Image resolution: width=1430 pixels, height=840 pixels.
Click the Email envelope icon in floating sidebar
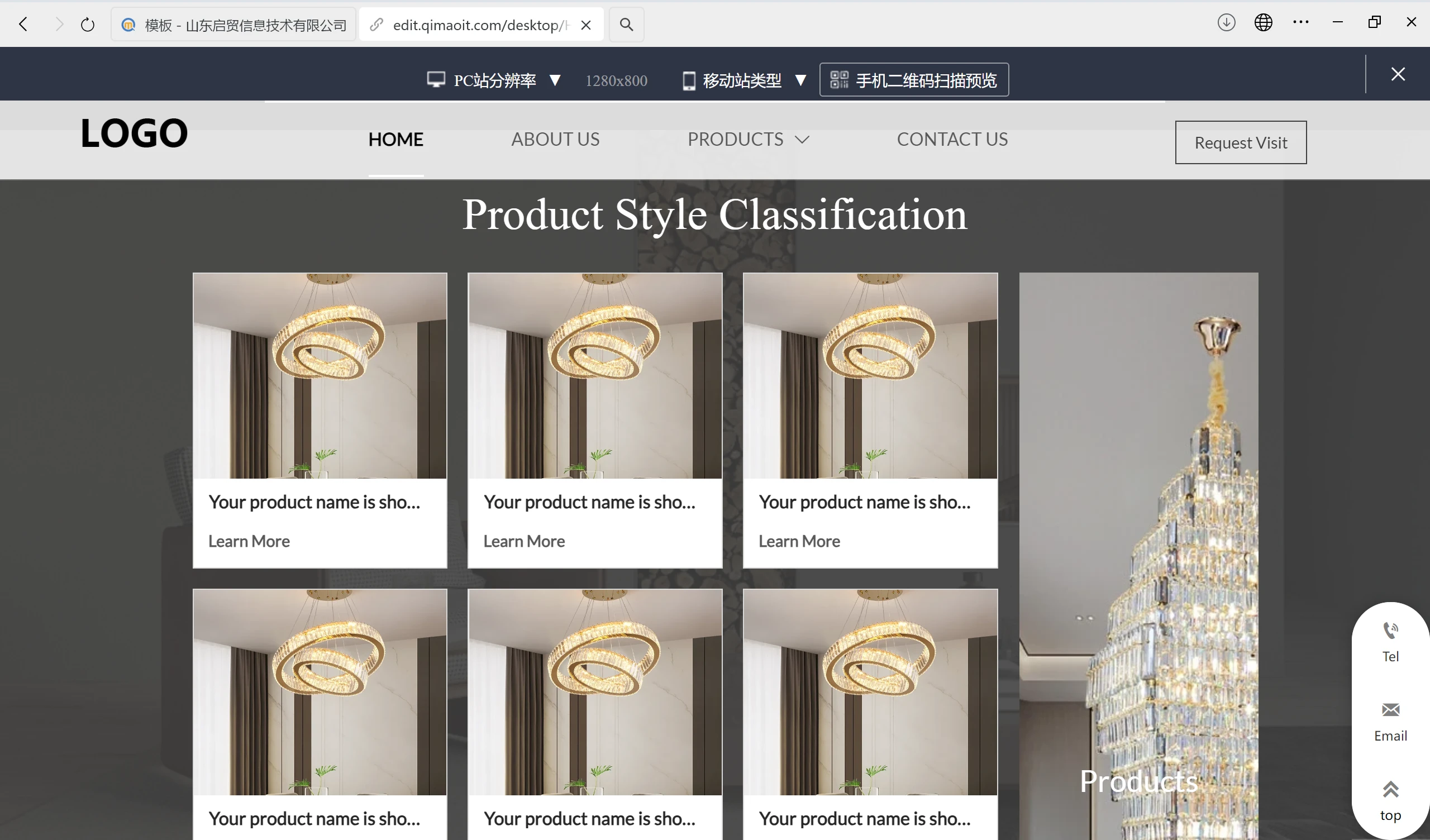click(x=1390, y=709)
